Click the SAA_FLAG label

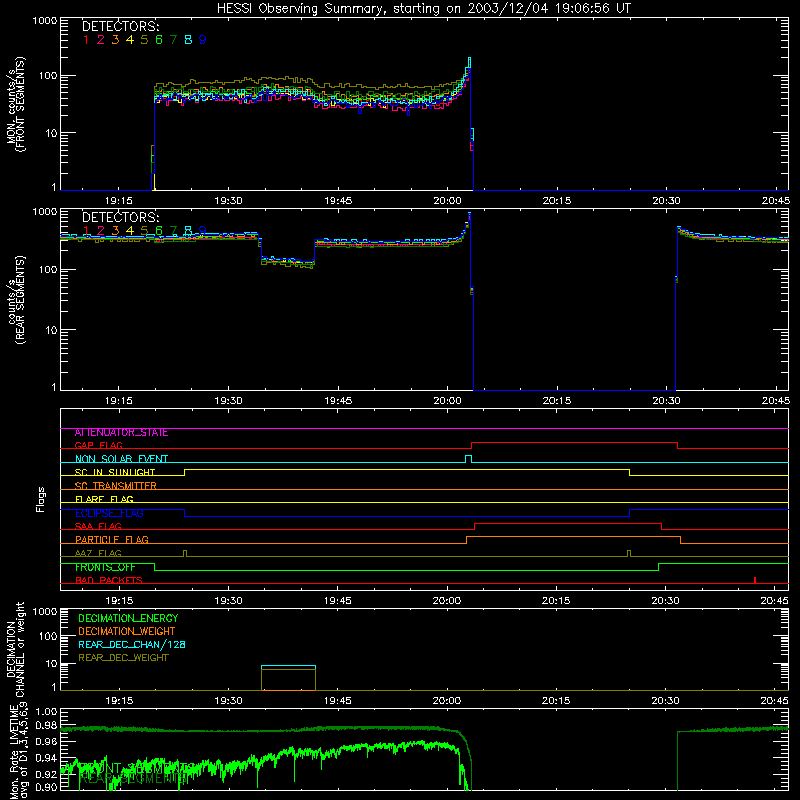click(98, 526)
